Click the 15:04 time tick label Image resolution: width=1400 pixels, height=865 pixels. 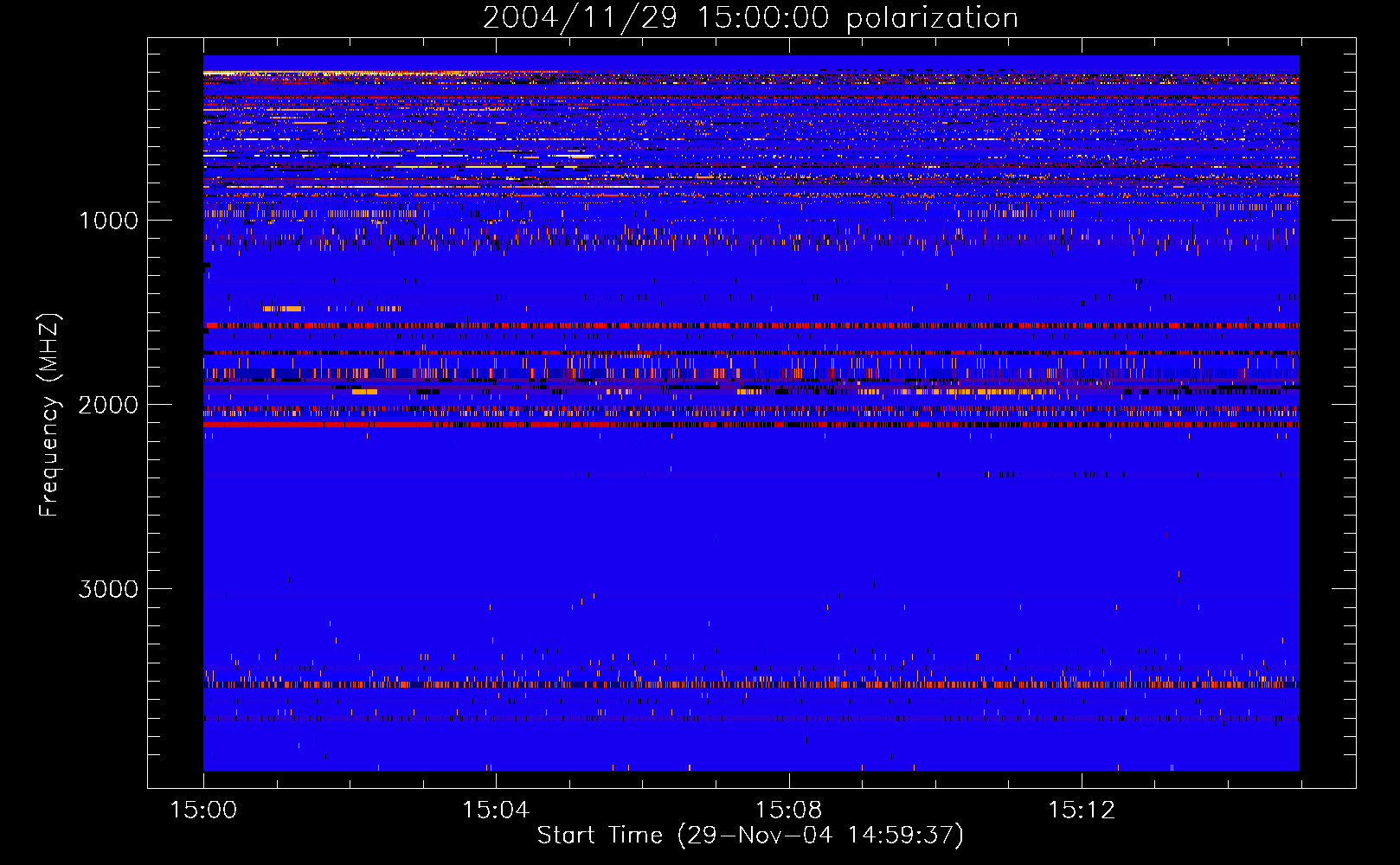(x=496, y=811)
